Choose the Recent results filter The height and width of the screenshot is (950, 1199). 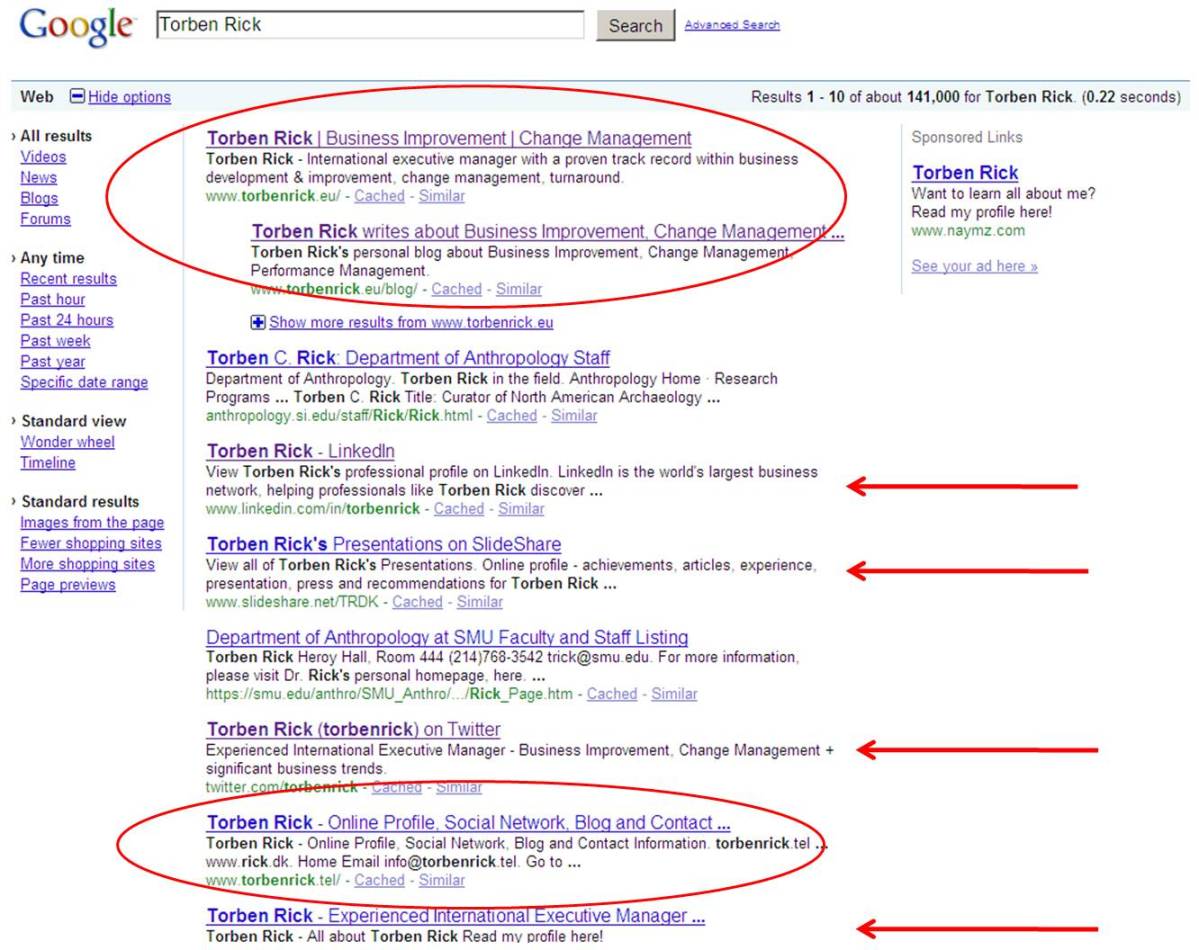pyautogui.click(x=68, y=278)
